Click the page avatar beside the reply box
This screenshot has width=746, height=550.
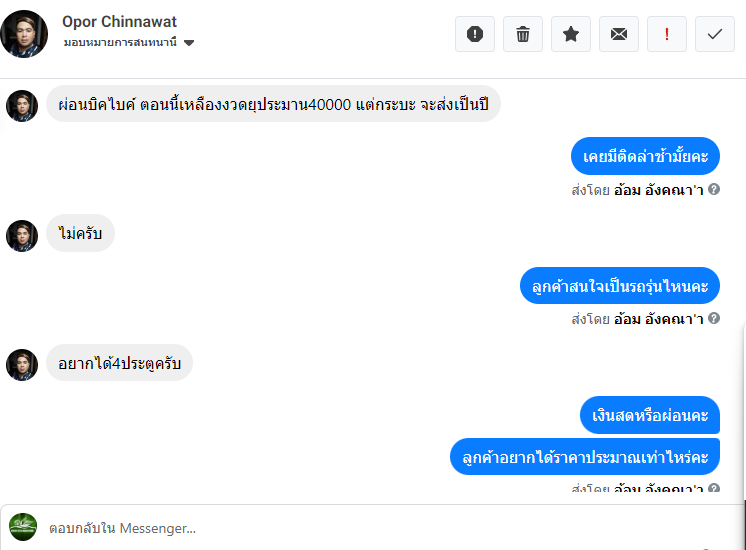23,527
